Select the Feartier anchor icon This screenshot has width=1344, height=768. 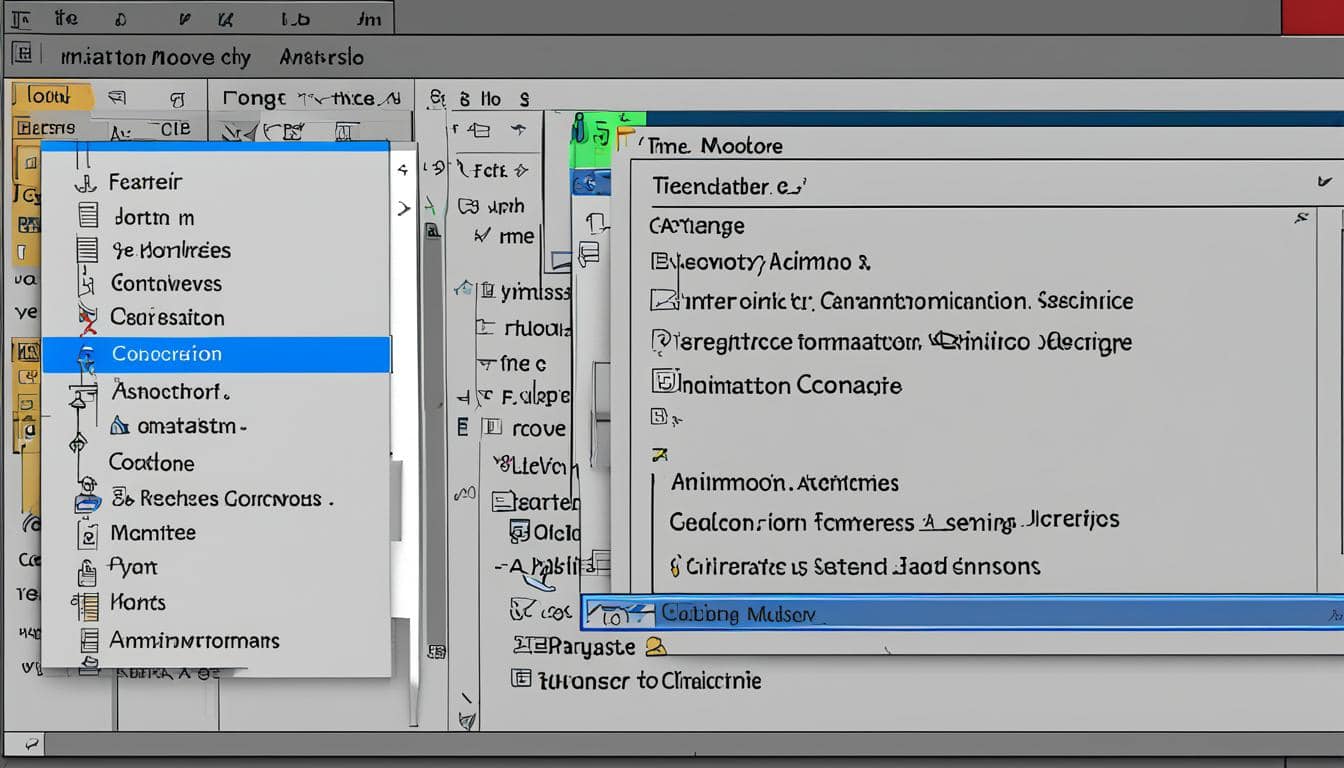point(87,182)
